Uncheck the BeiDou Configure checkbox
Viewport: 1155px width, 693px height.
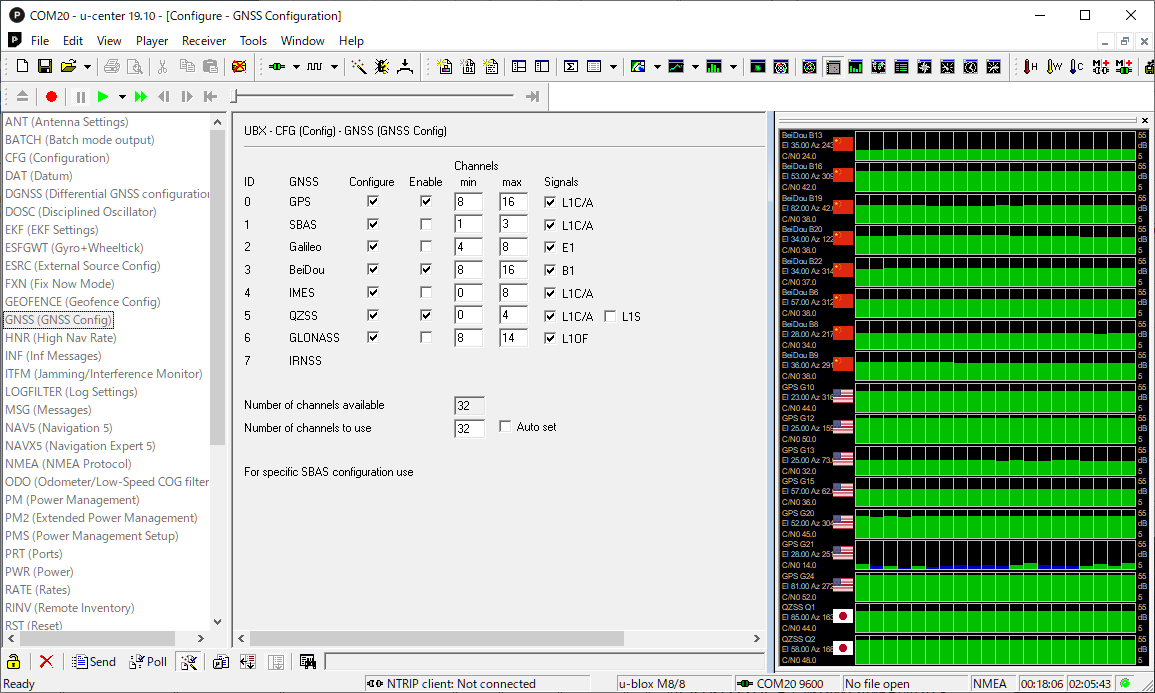click(x=373, y=269)
